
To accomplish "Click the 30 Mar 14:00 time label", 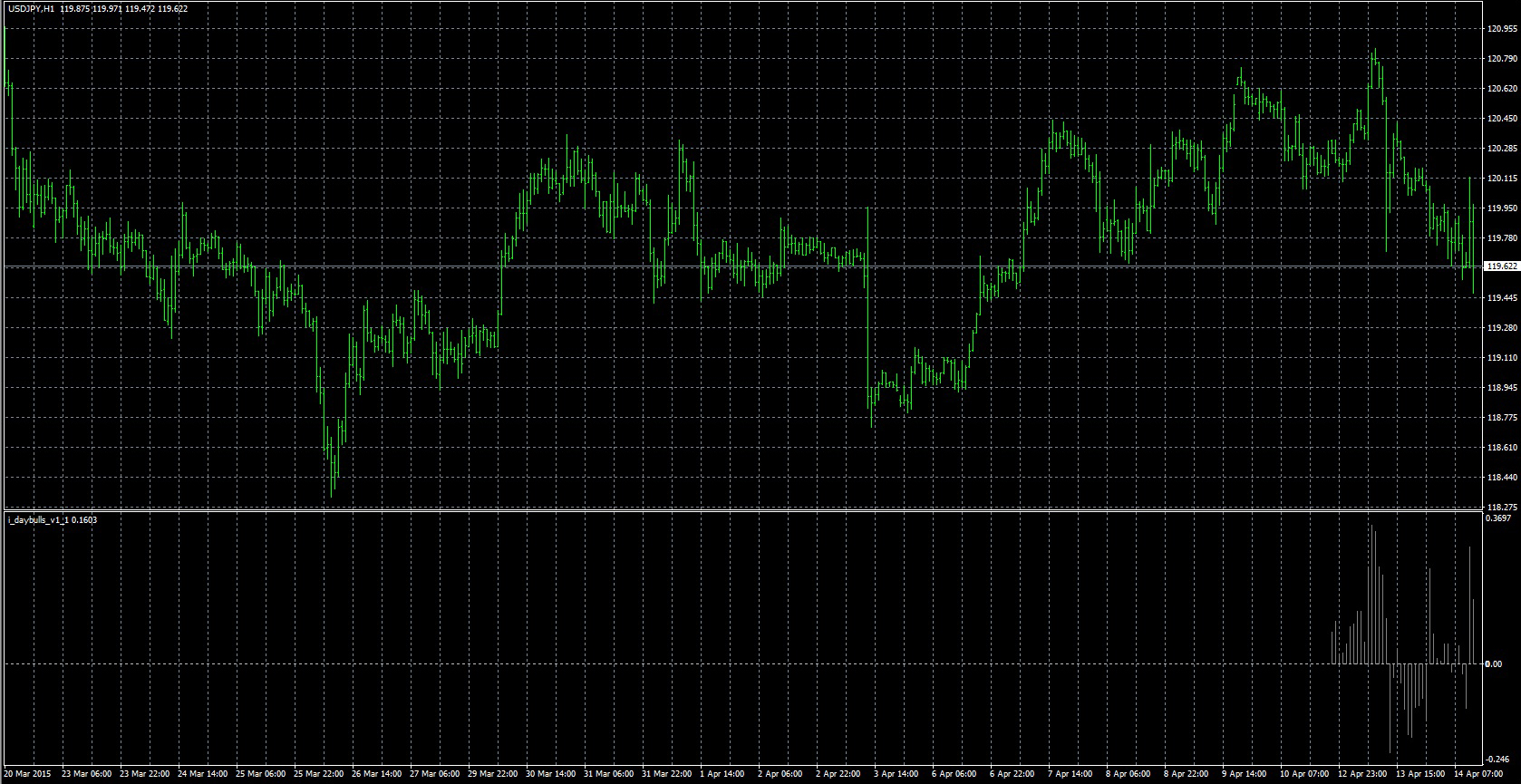I will pyautogui.click(x=551, y=775).
